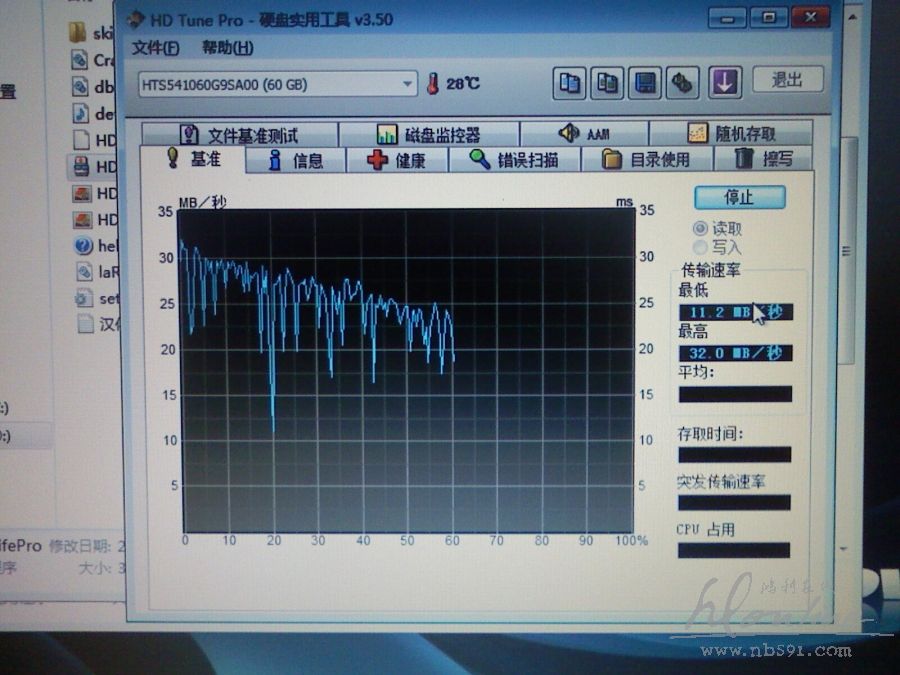
Task: Click the thermometer temperature icon
Action: point(433,84)
